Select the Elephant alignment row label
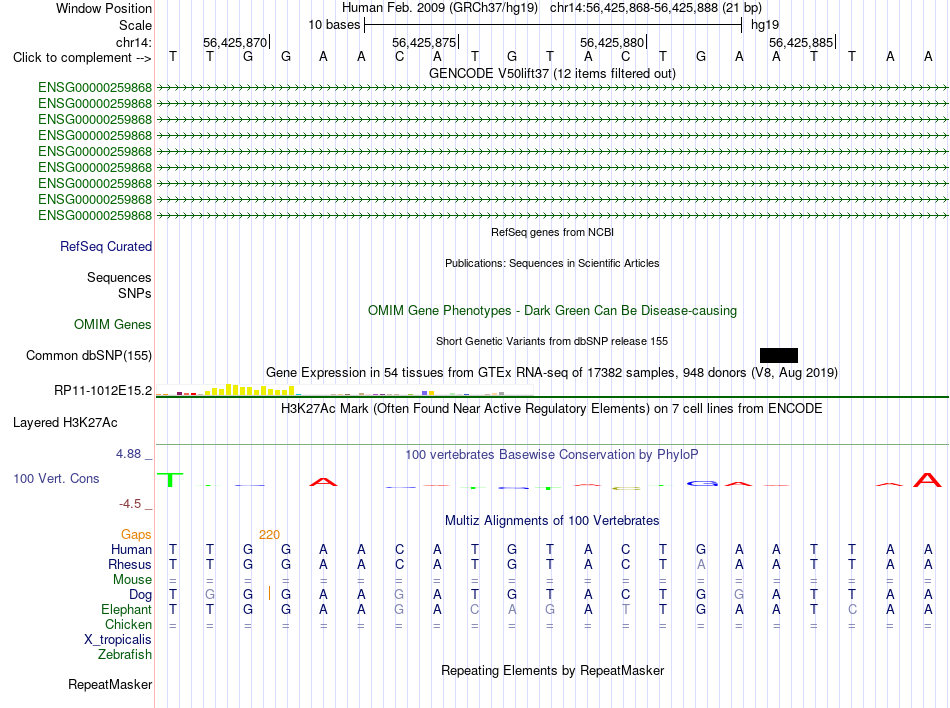950x708 pixels. (x=126, y=609)
